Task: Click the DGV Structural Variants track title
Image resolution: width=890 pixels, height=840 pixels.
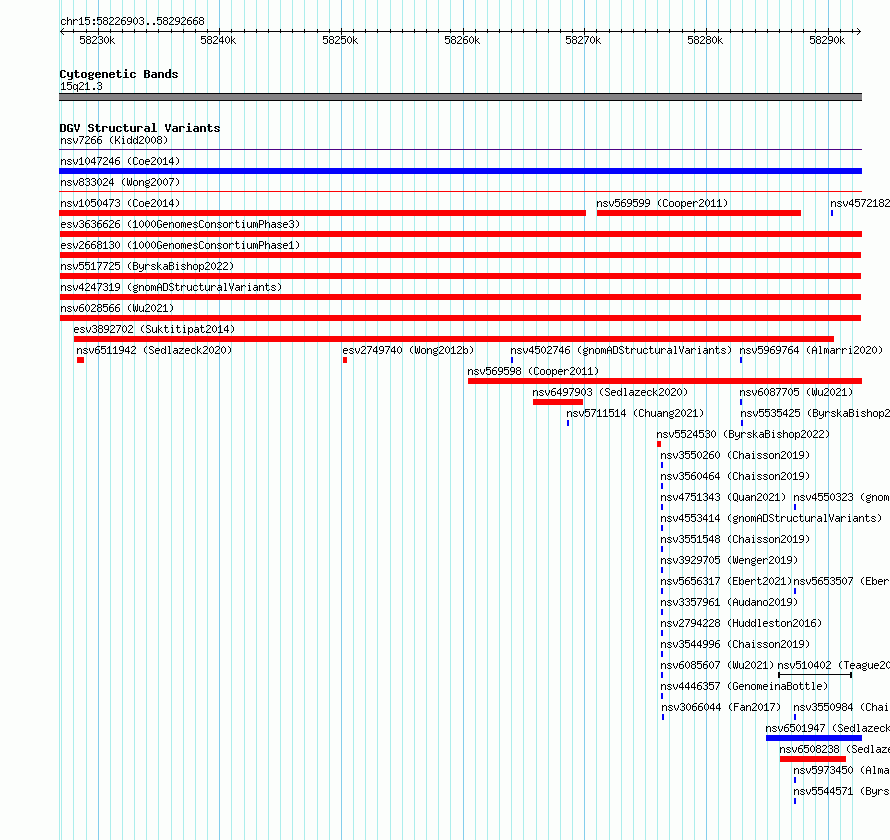Action: point(140,128)
